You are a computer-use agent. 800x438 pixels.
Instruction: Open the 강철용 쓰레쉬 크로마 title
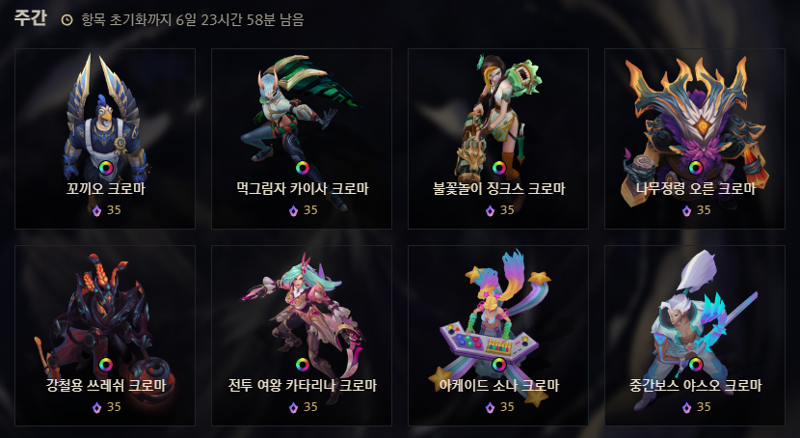[x=106, y=385]
